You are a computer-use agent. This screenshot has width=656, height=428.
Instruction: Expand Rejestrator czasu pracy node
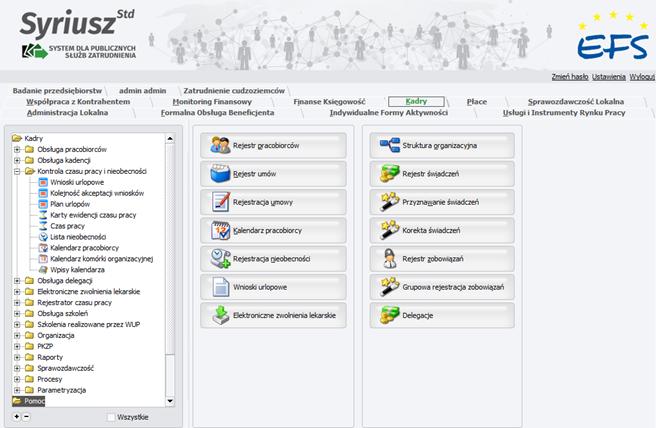(x=17, y=302)
